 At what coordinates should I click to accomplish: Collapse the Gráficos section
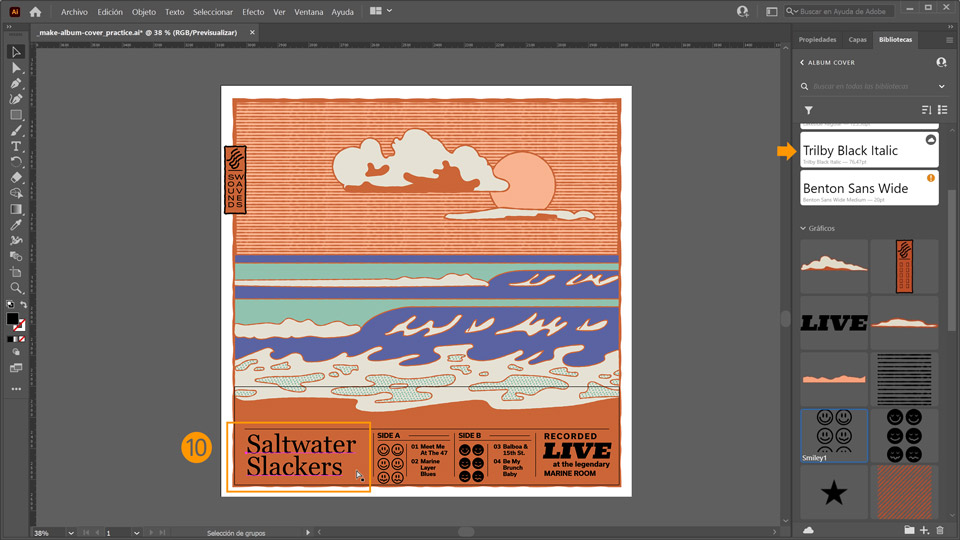[x=803, y=228]
